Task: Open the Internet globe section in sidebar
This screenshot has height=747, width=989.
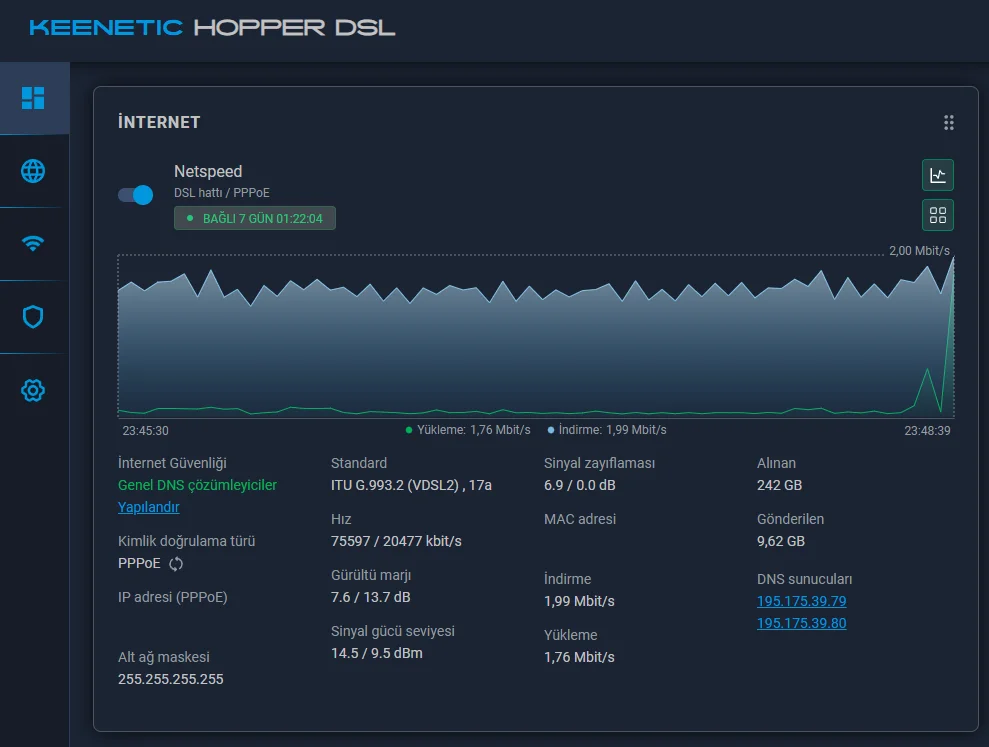Action: tap(33, 171)
